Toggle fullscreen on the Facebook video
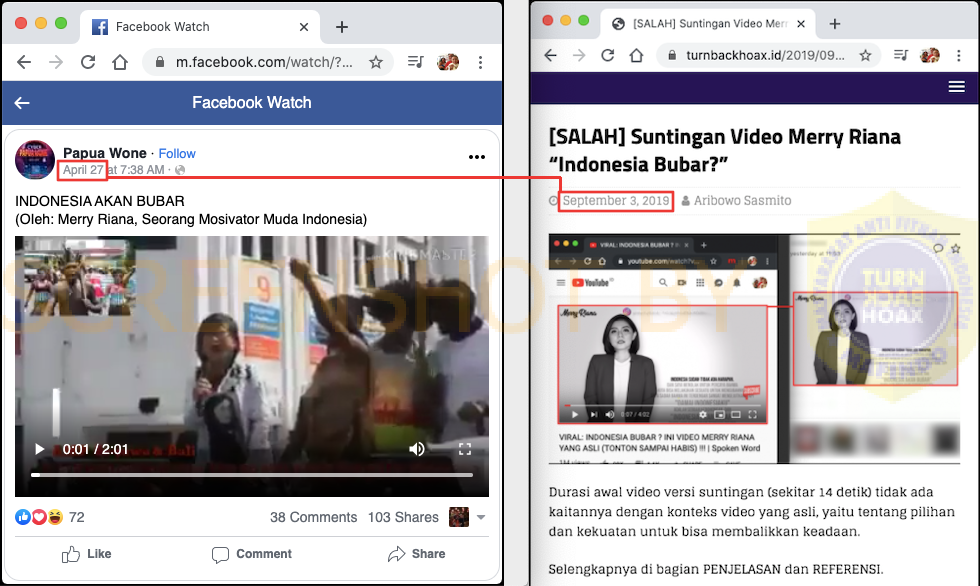 [x=465, y=449]
